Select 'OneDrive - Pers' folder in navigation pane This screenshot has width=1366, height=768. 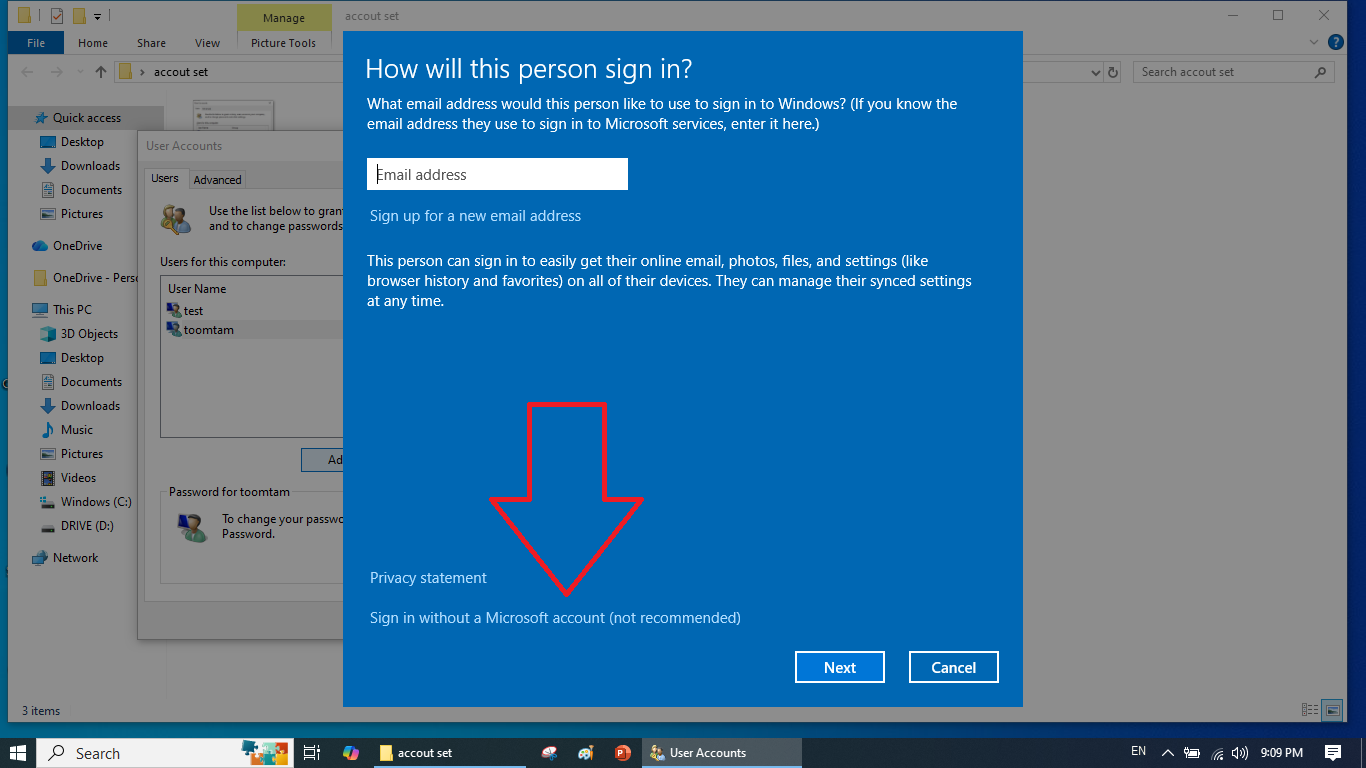point(85,278)
